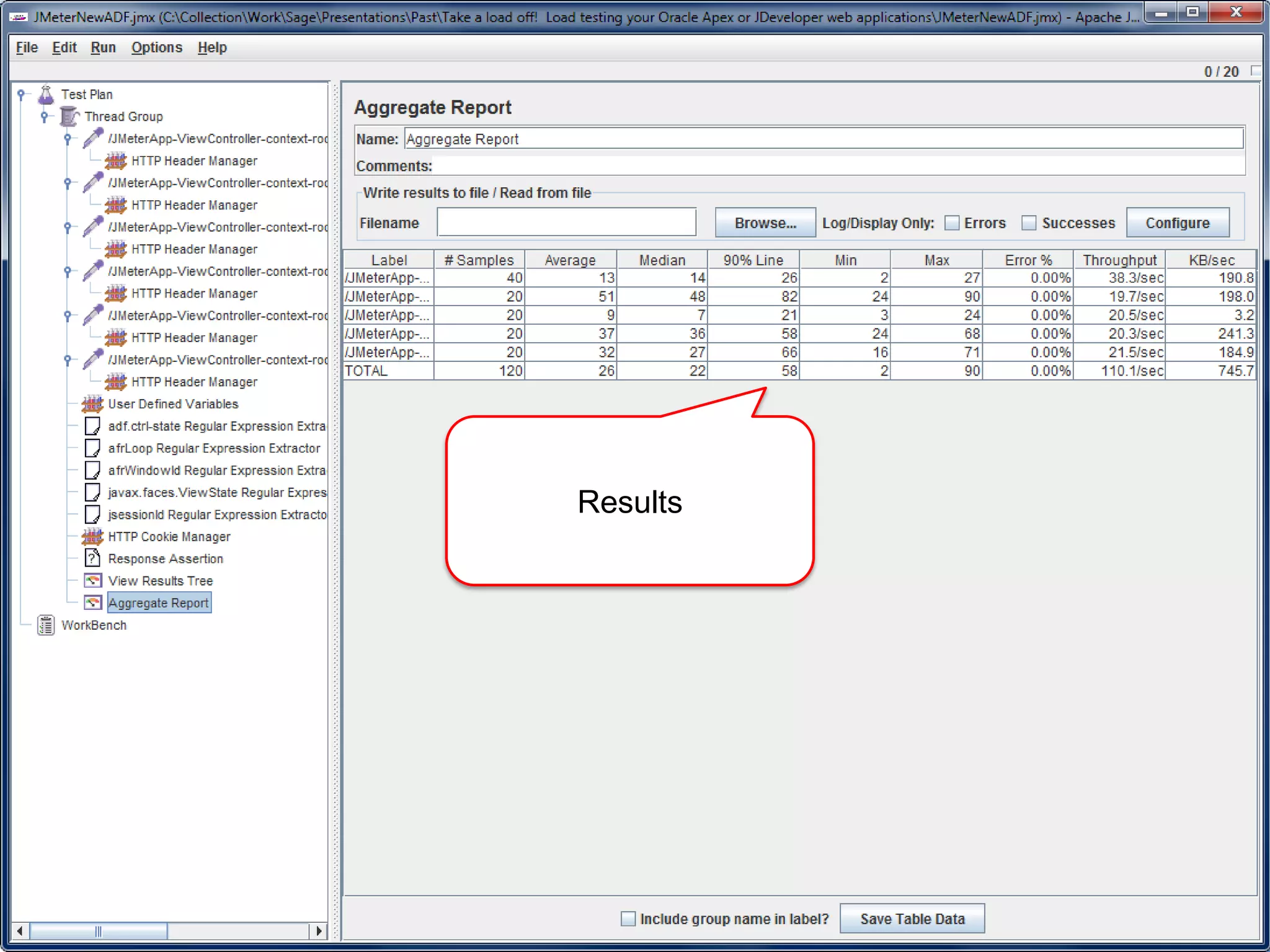The width and height of the screenshot is (1270, 952).
Task: Click the tree panel horizontal scrollbar thumb
Action: point(98,931)
